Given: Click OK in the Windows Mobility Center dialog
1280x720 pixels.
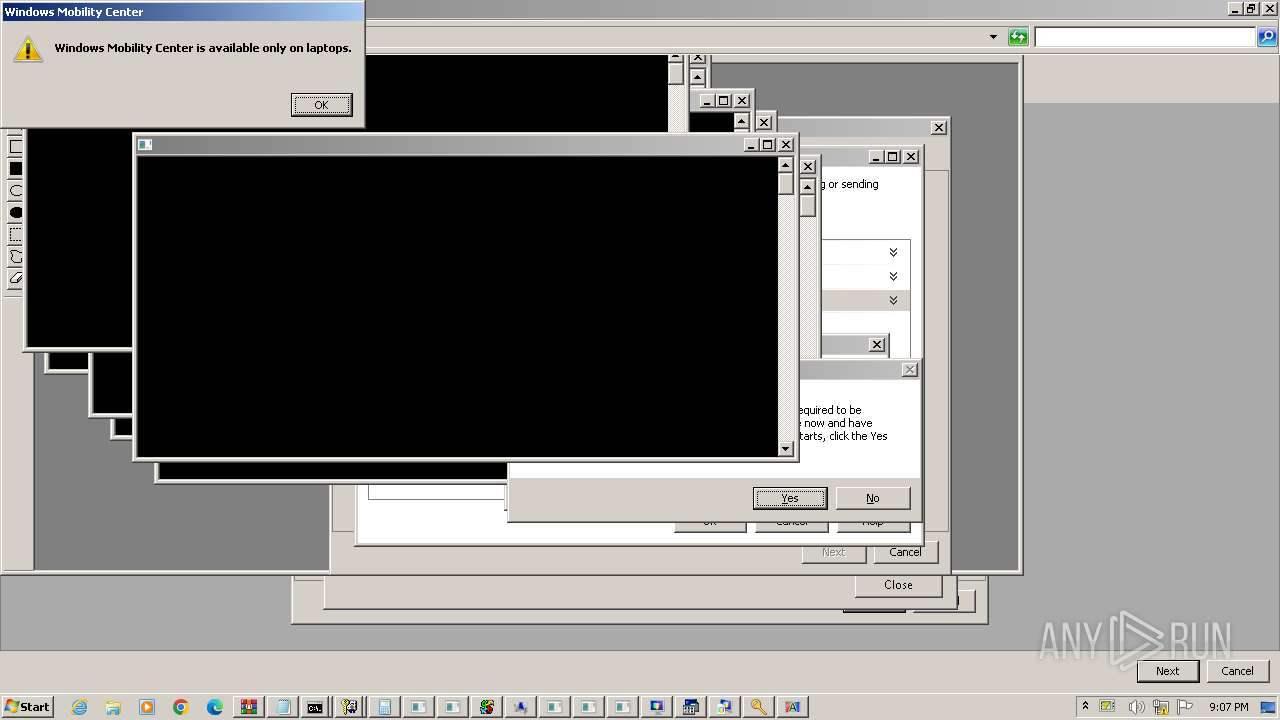Looking at the screenshot, I should tap(321, 105).
